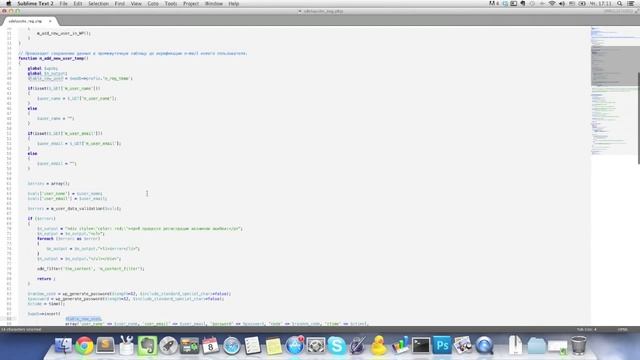Open the Goto menu
Image resolution: width=640 pixels, height=360 pixels.
pyautogui.click(x=153, y=4)
